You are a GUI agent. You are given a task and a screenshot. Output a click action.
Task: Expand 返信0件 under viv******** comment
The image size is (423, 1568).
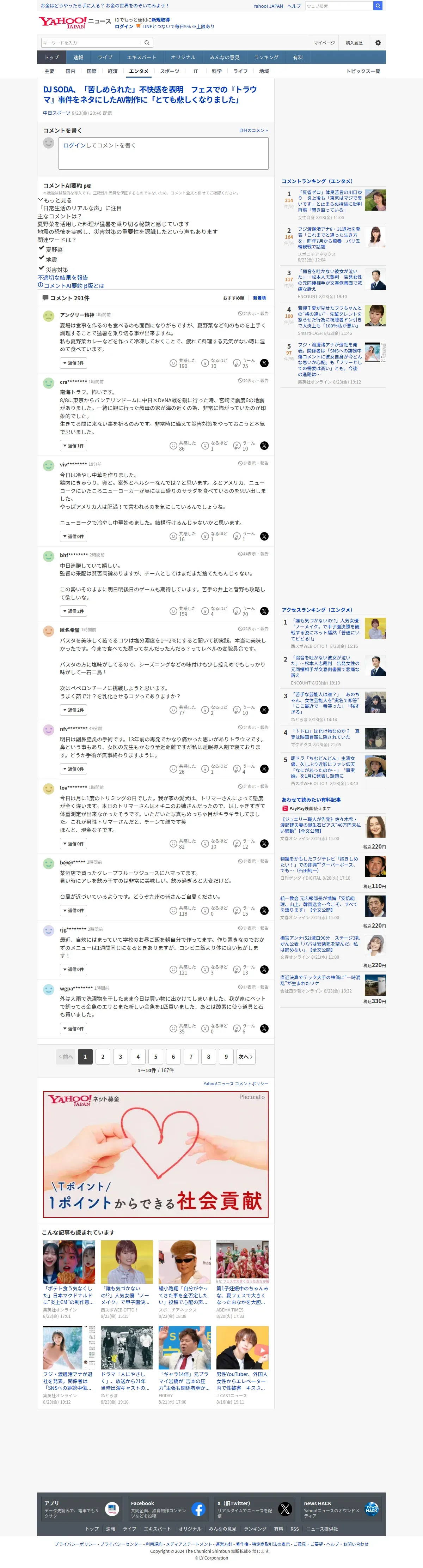73,536
